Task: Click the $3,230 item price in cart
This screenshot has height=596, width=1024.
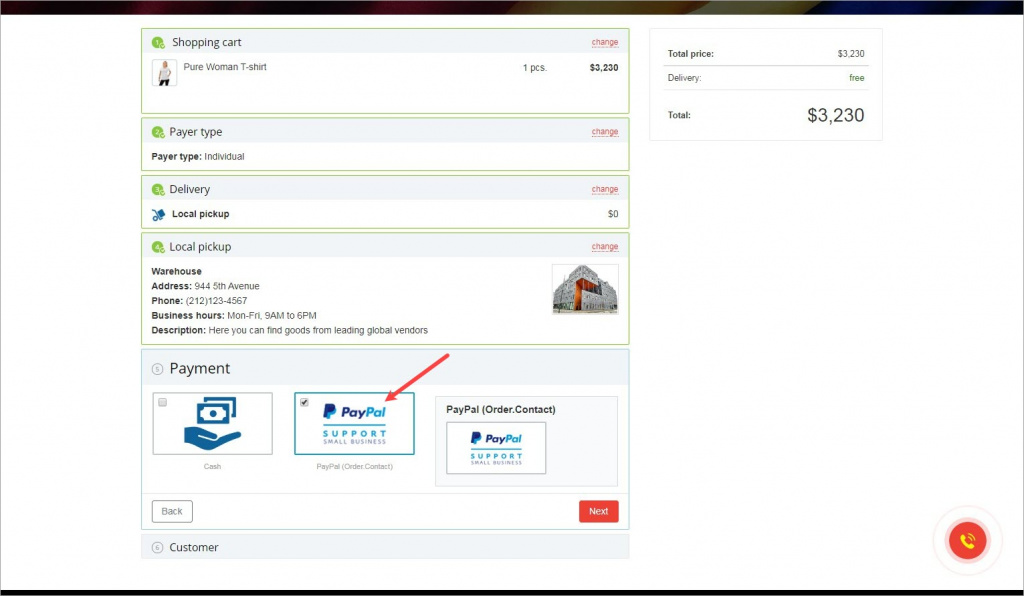Action: pos(604,67)
